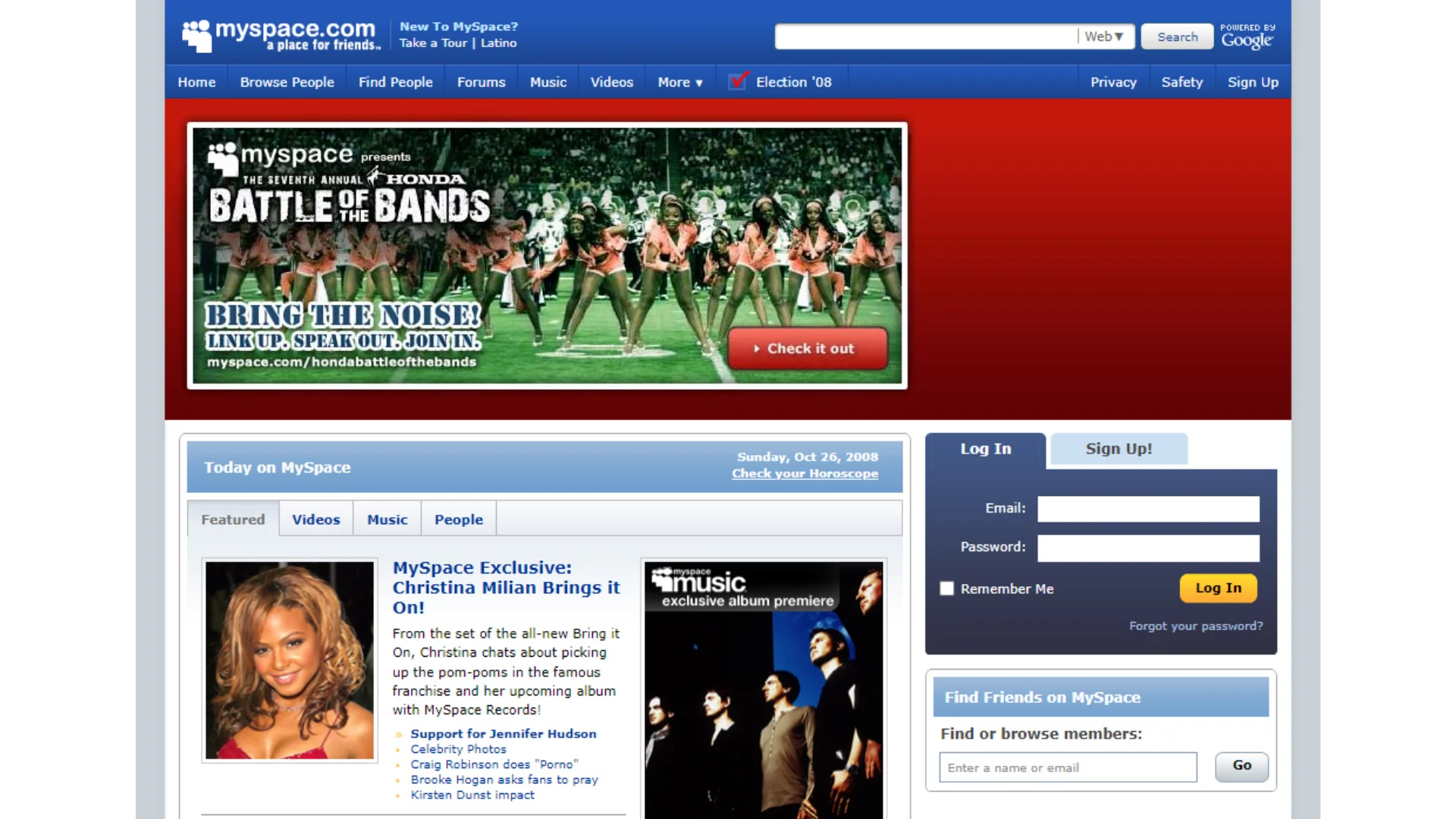
Task: Click Forgot your password? link
Action: coord(1196,626)
